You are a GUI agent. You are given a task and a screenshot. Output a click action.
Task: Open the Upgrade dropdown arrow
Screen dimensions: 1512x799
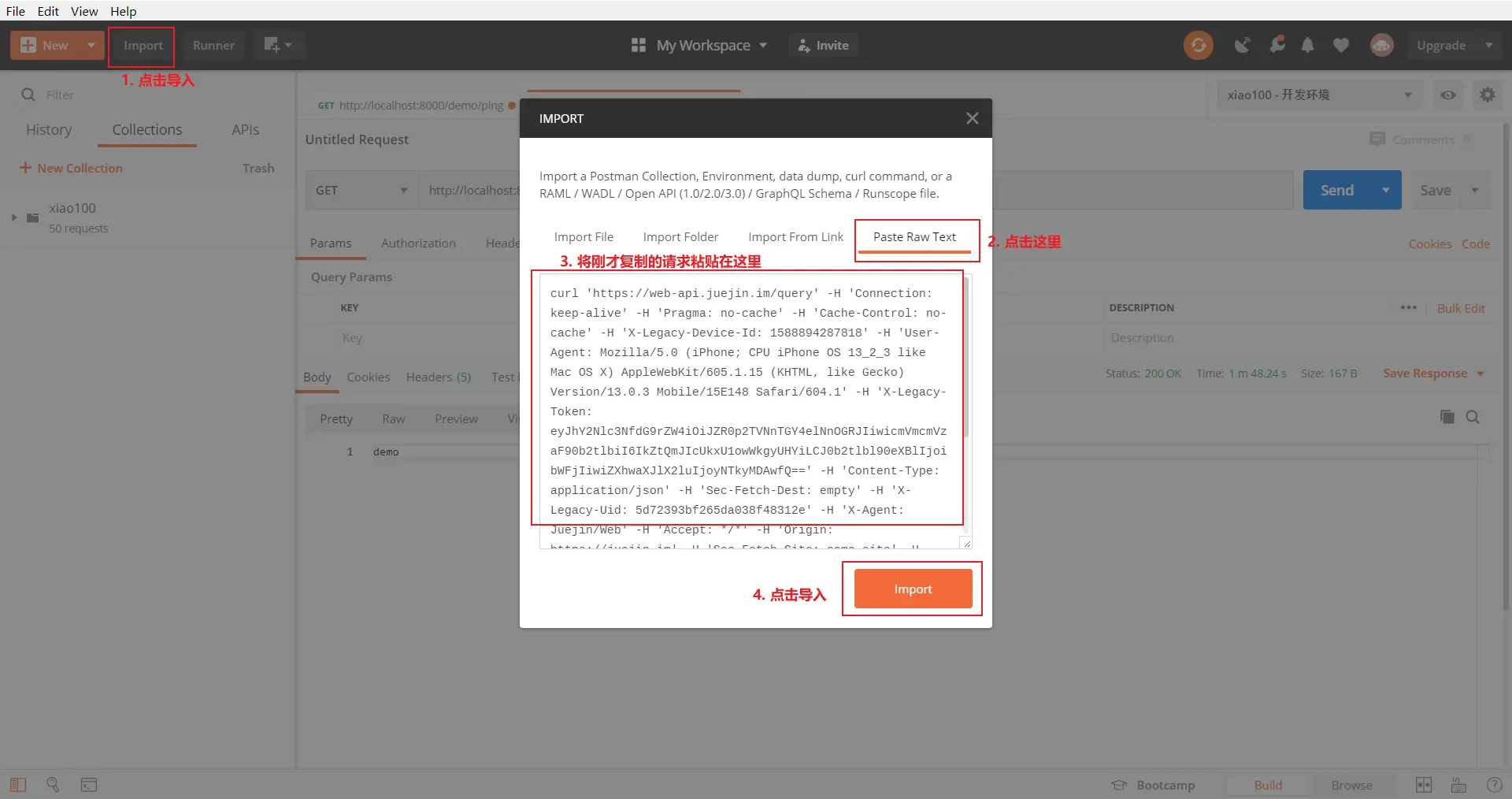(1488, 46)
